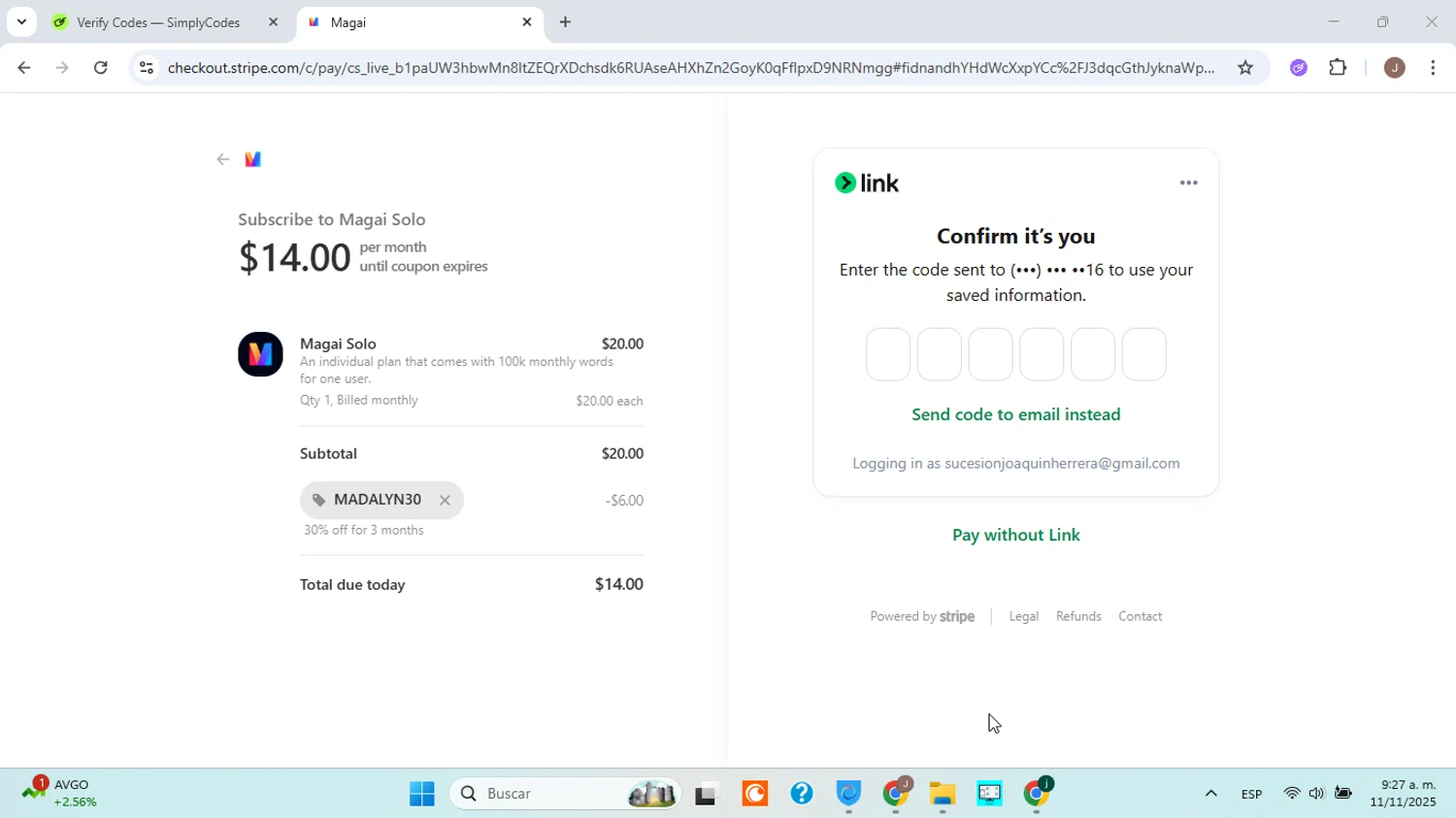Image resolution: width=1456 pixels, height=818 pixels.
Task: Focus the second verification code digit box
Action: tap(939, 354)
